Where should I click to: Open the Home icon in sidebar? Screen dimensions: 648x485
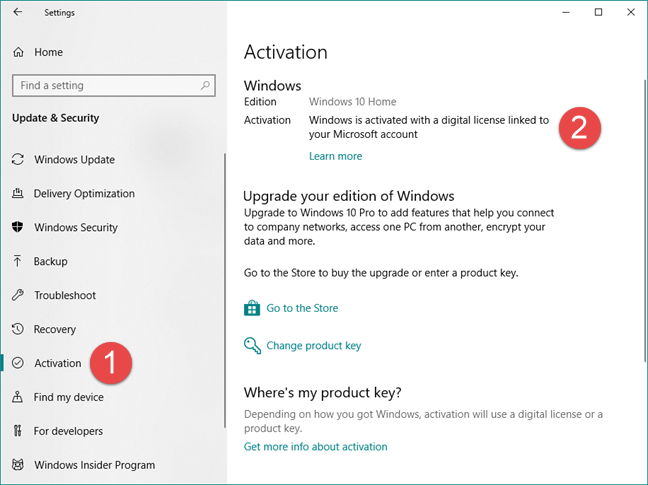pos(18,52)
